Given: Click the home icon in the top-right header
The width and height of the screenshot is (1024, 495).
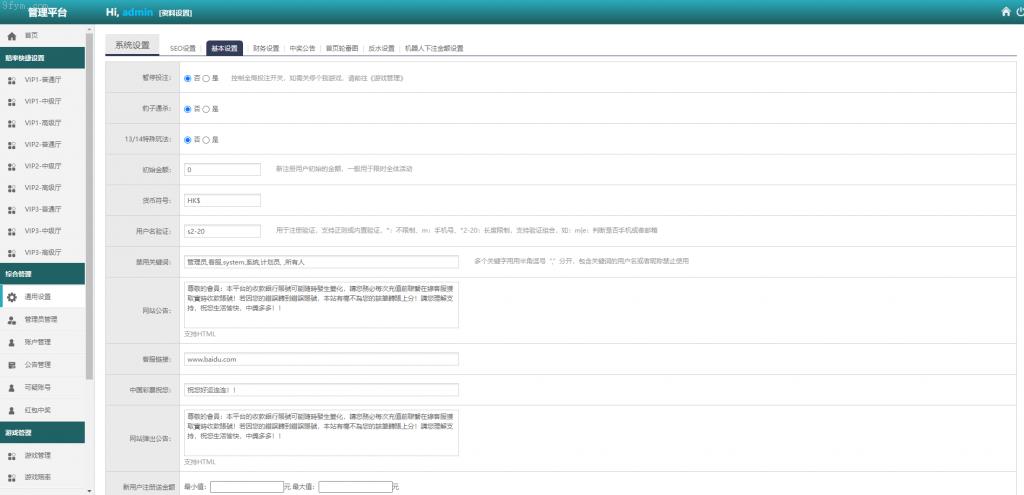Looking at the screenshot, I should (x=1006, y=12).
